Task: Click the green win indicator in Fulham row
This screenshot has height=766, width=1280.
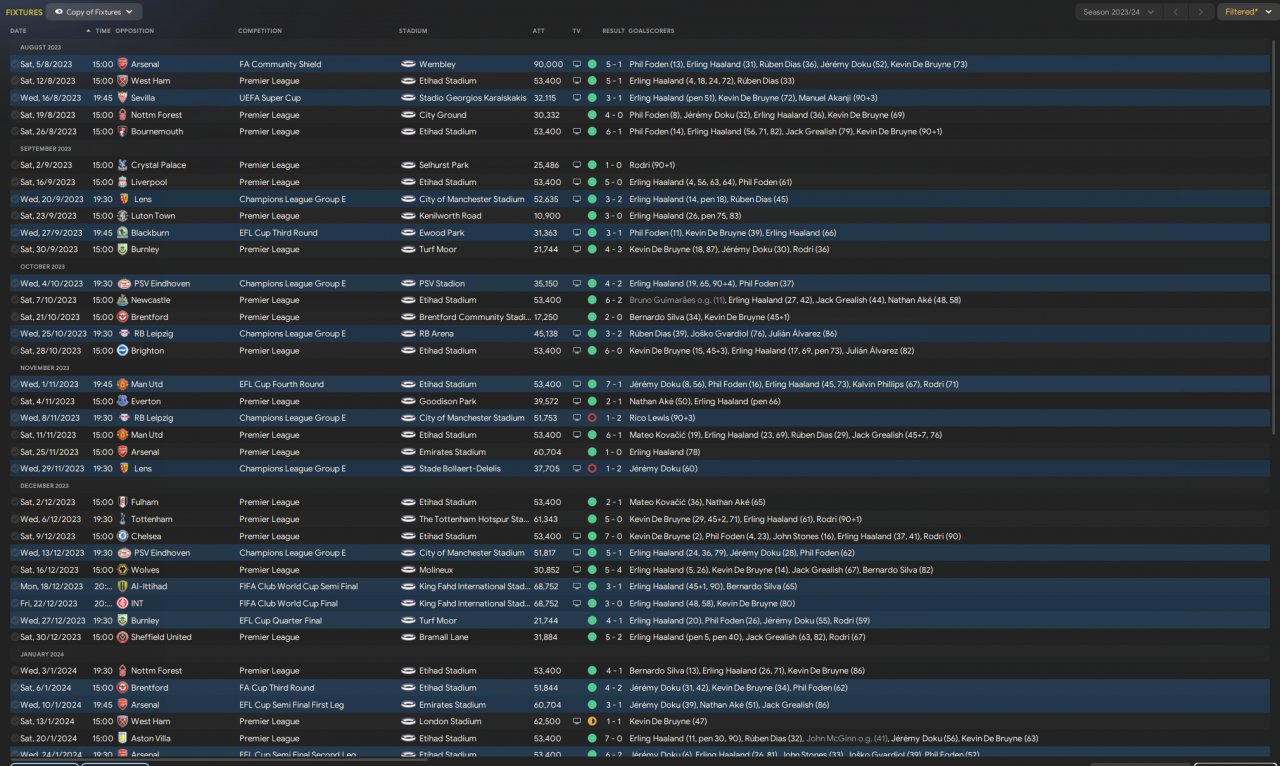Action: click(x=592, y=502)
